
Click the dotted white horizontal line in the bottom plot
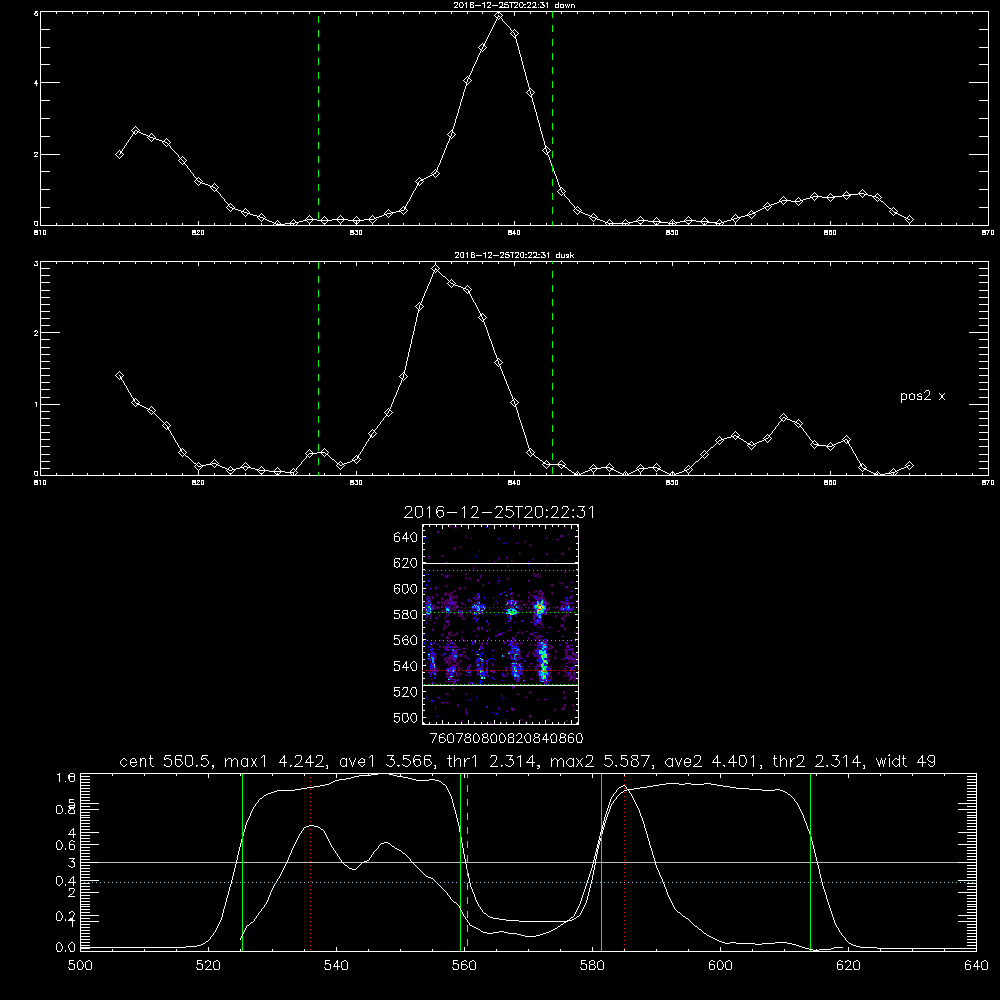click(x=528, y=882)
